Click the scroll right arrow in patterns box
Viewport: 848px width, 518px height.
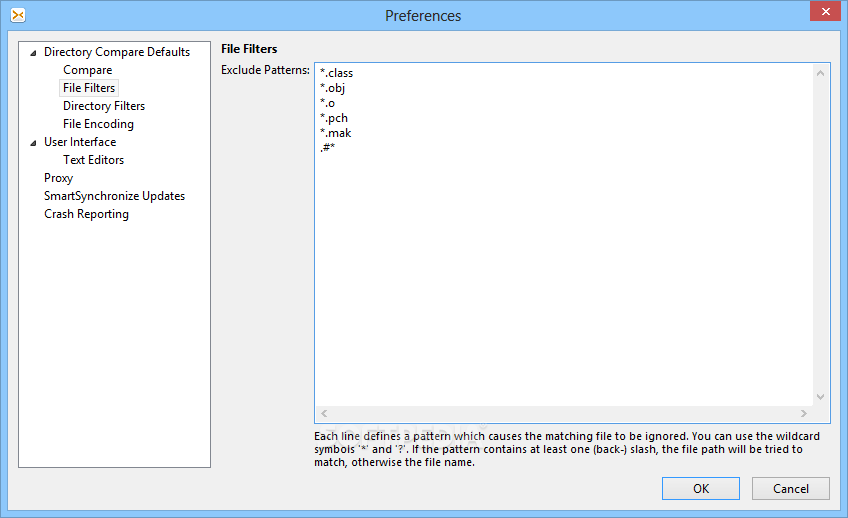click(x=804, y=414)
